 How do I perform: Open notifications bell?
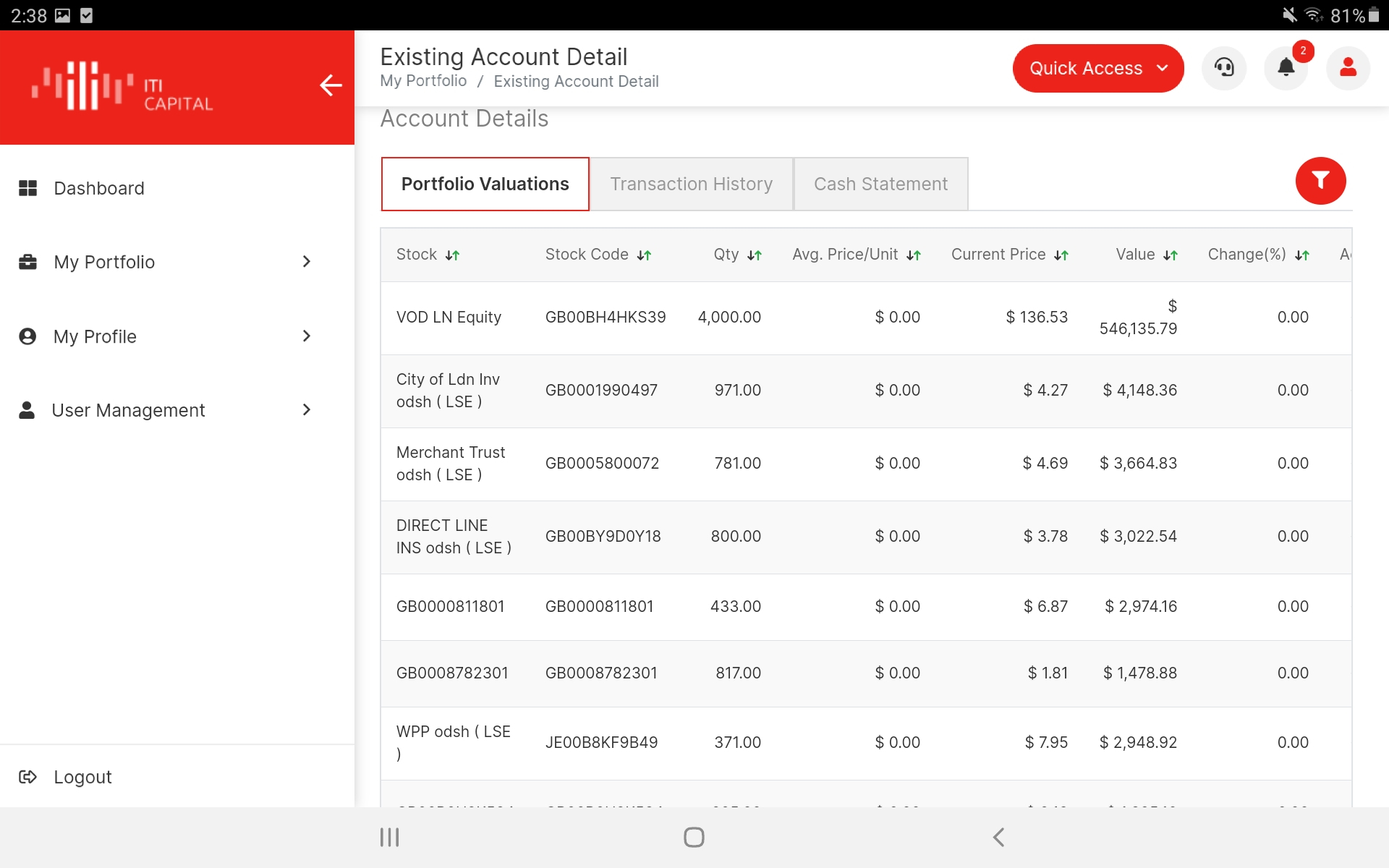click(1286, 68)
